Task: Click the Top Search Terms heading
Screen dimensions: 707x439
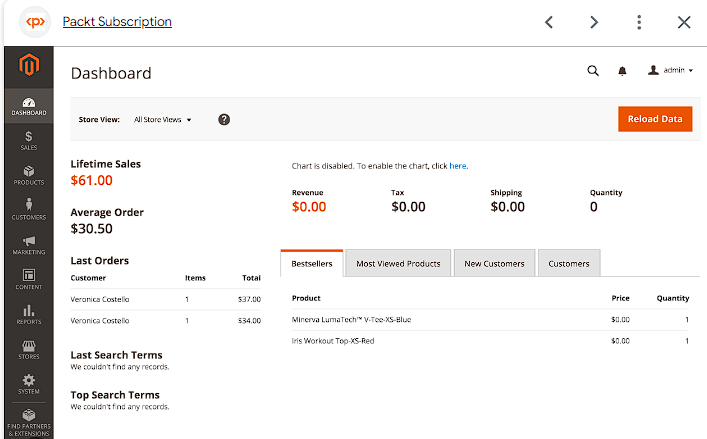Action: (x=115, y=395)
